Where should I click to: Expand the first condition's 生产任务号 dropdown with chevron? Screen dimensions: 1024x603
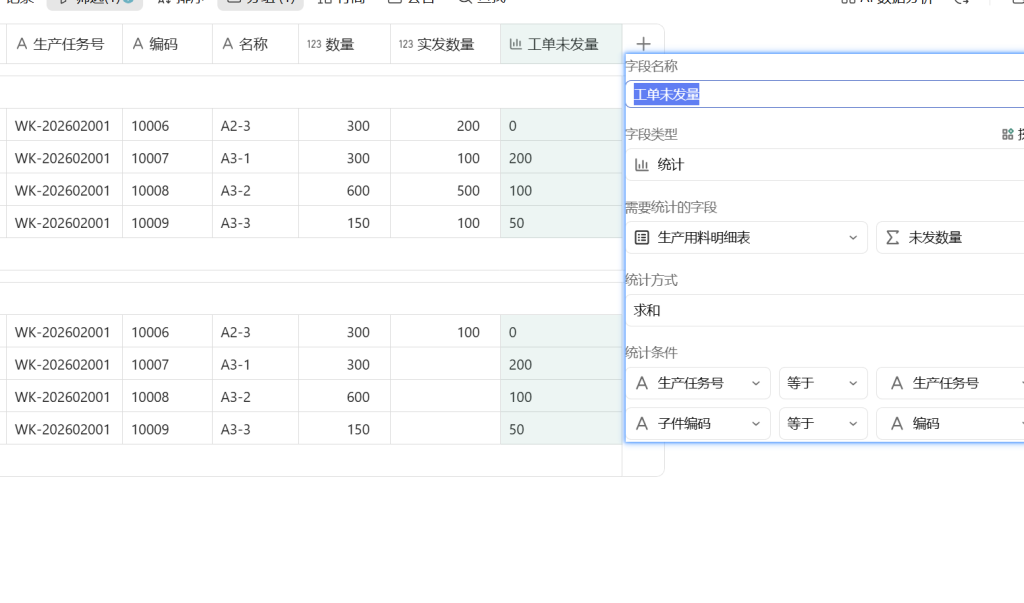click(698, 383)
